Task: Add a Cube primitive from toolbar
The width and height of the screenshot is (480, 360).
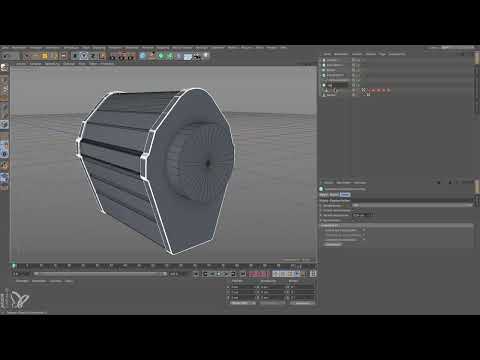Action: 142,56
